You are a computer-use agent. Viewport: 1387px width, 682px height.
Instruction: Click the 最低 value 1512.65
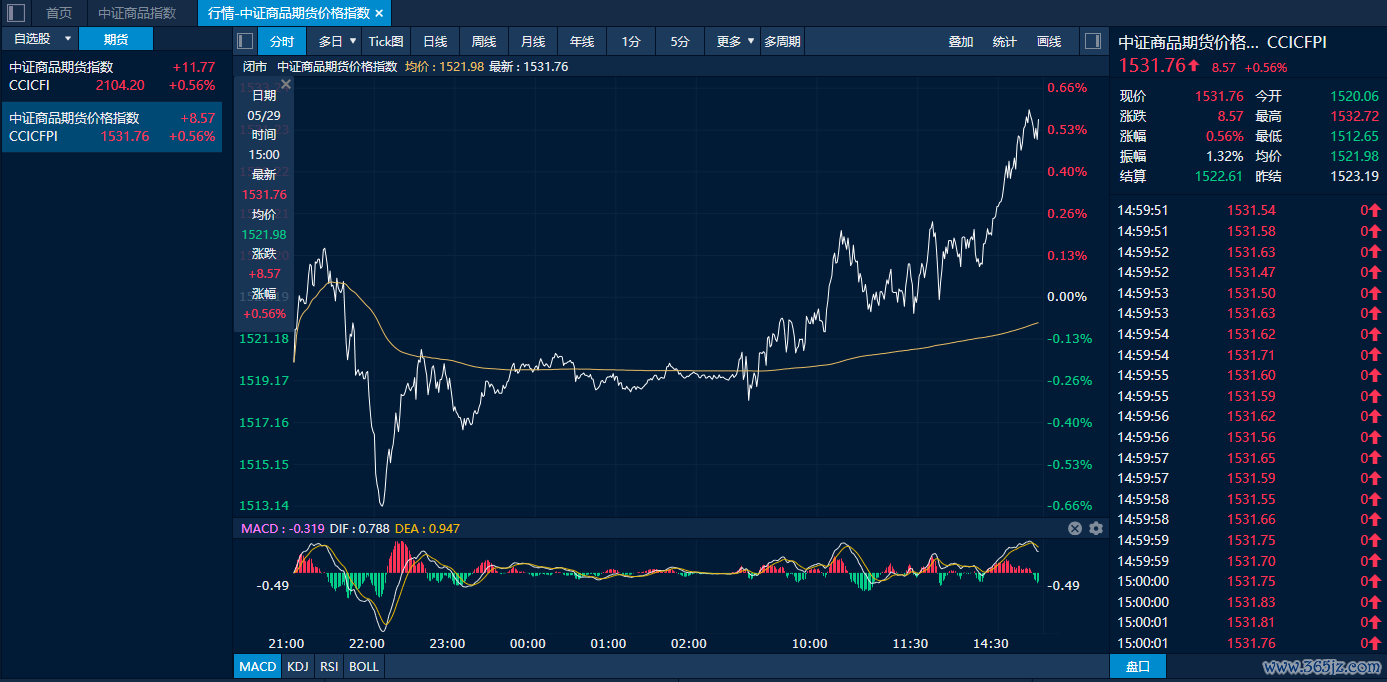pos(1354,136)
